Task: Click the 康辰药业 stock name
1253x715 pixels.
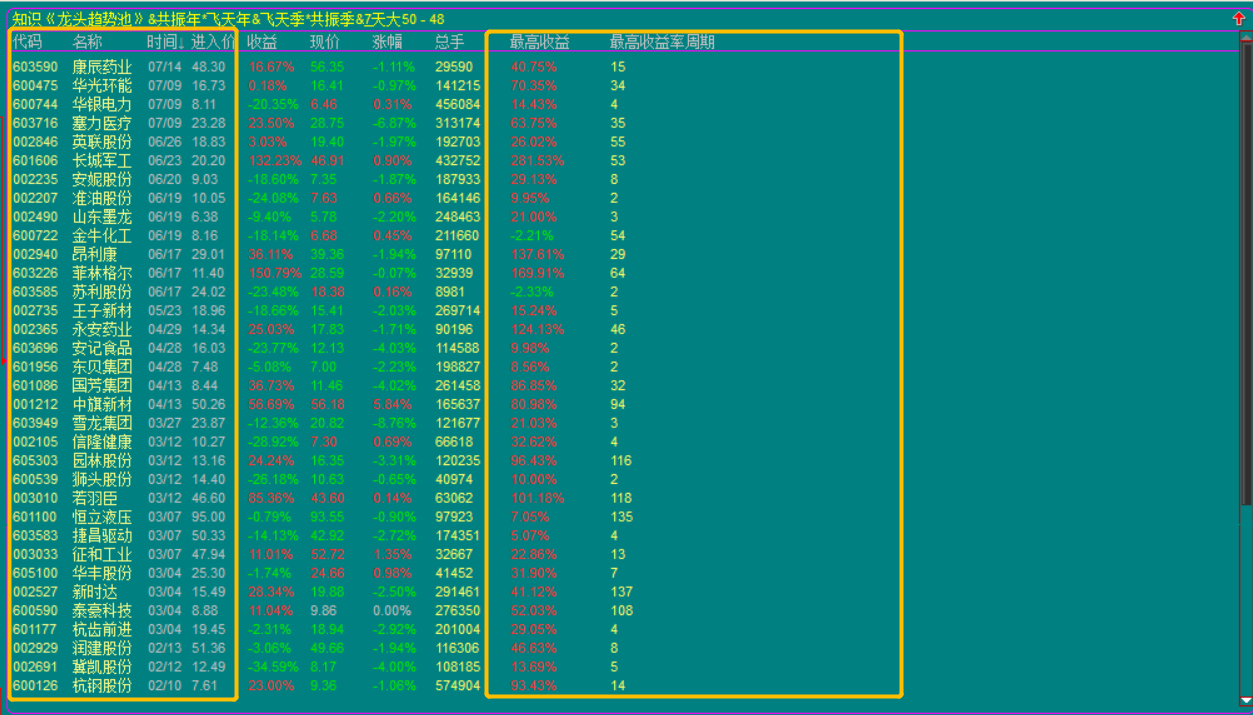Action: (102, 67)
